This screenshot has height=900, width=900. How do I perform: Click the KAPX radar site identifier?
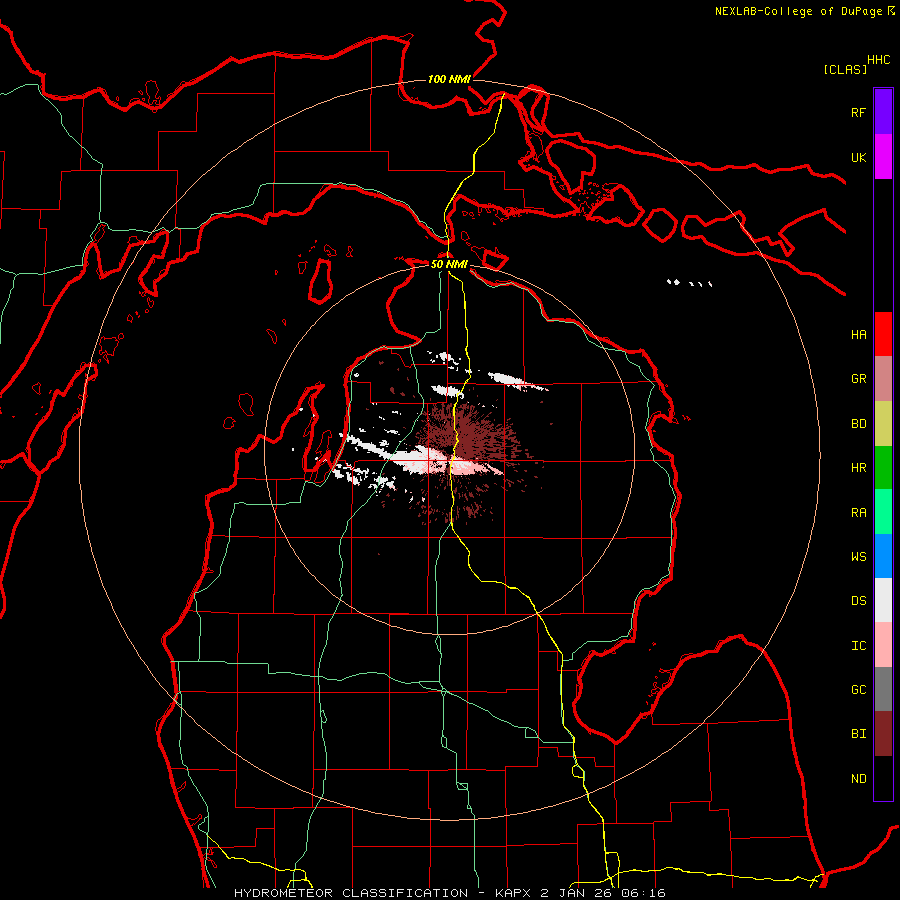pyautogui.click(x=514, y=893)
